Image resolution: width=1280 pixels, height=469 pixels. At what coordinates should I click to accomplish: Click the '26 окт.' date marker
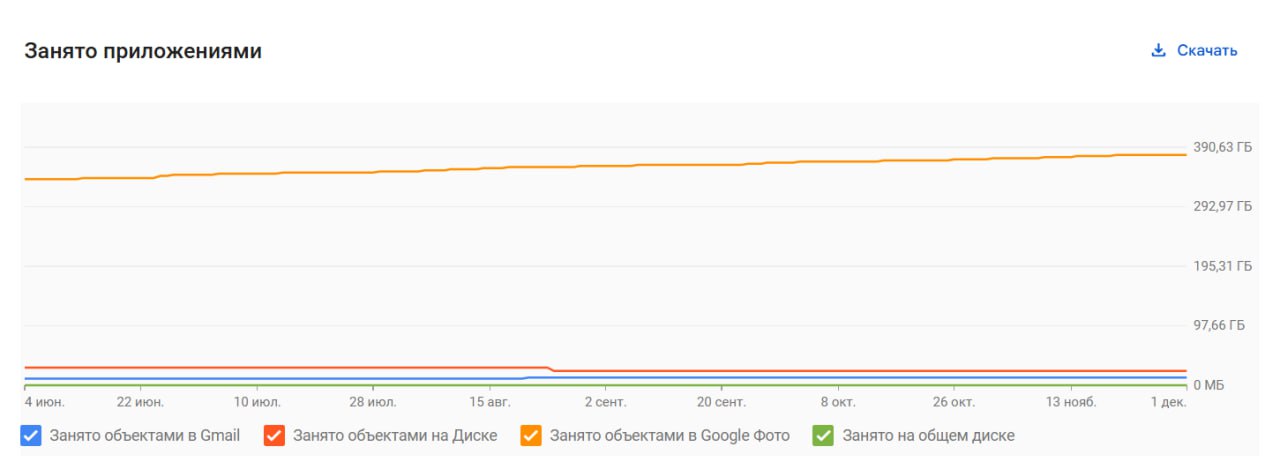[x=953, y=402]
